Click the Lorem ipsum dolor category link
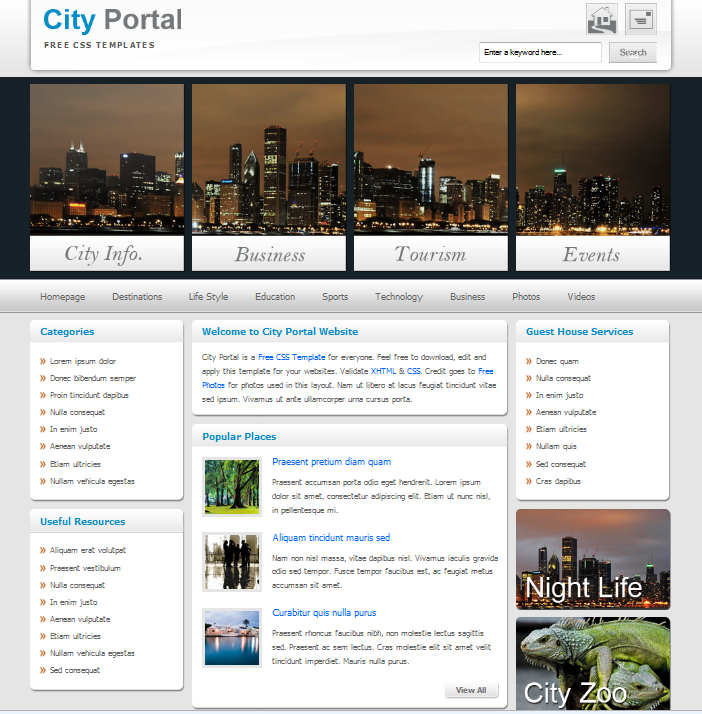The width and height of the screenshot is (702, 714). (83, 361)
